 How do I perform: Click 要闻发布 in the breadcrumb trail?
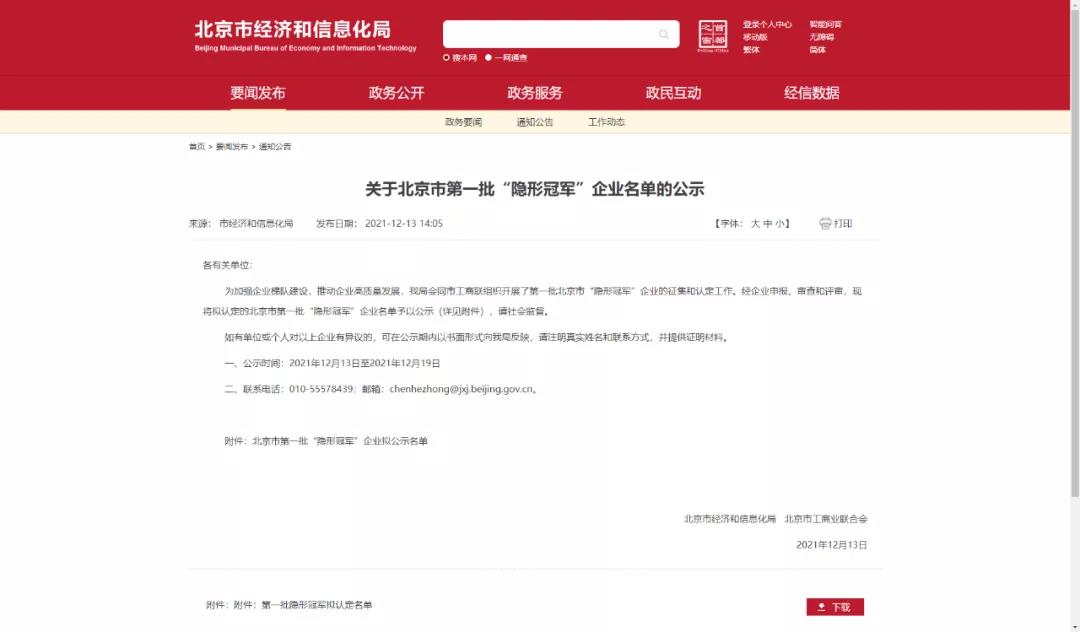[x=231, y=147]
